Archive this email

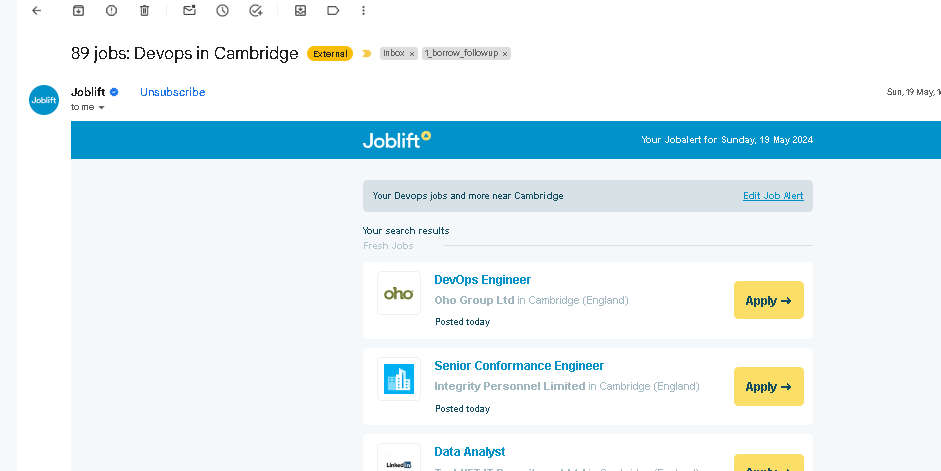point(78,10)
